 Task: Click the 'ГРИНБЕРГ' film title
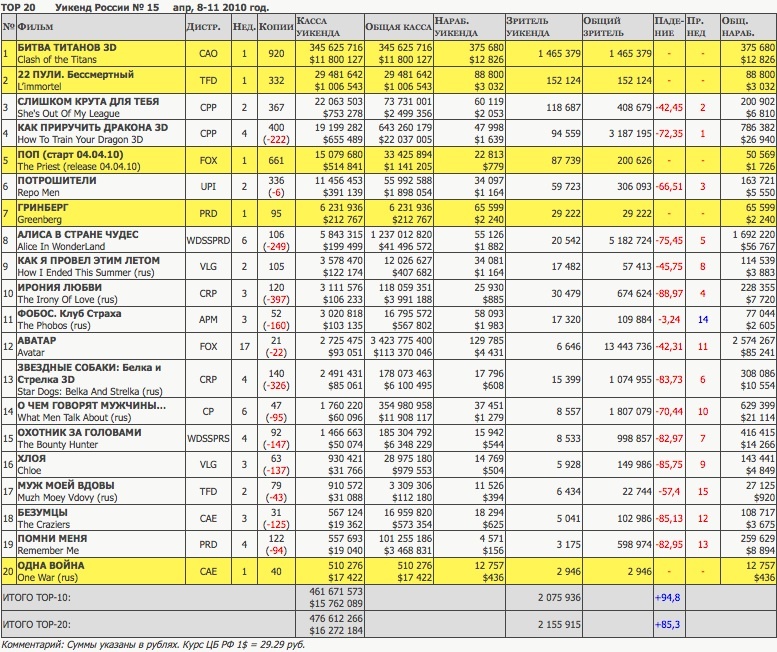click(46, 210)
